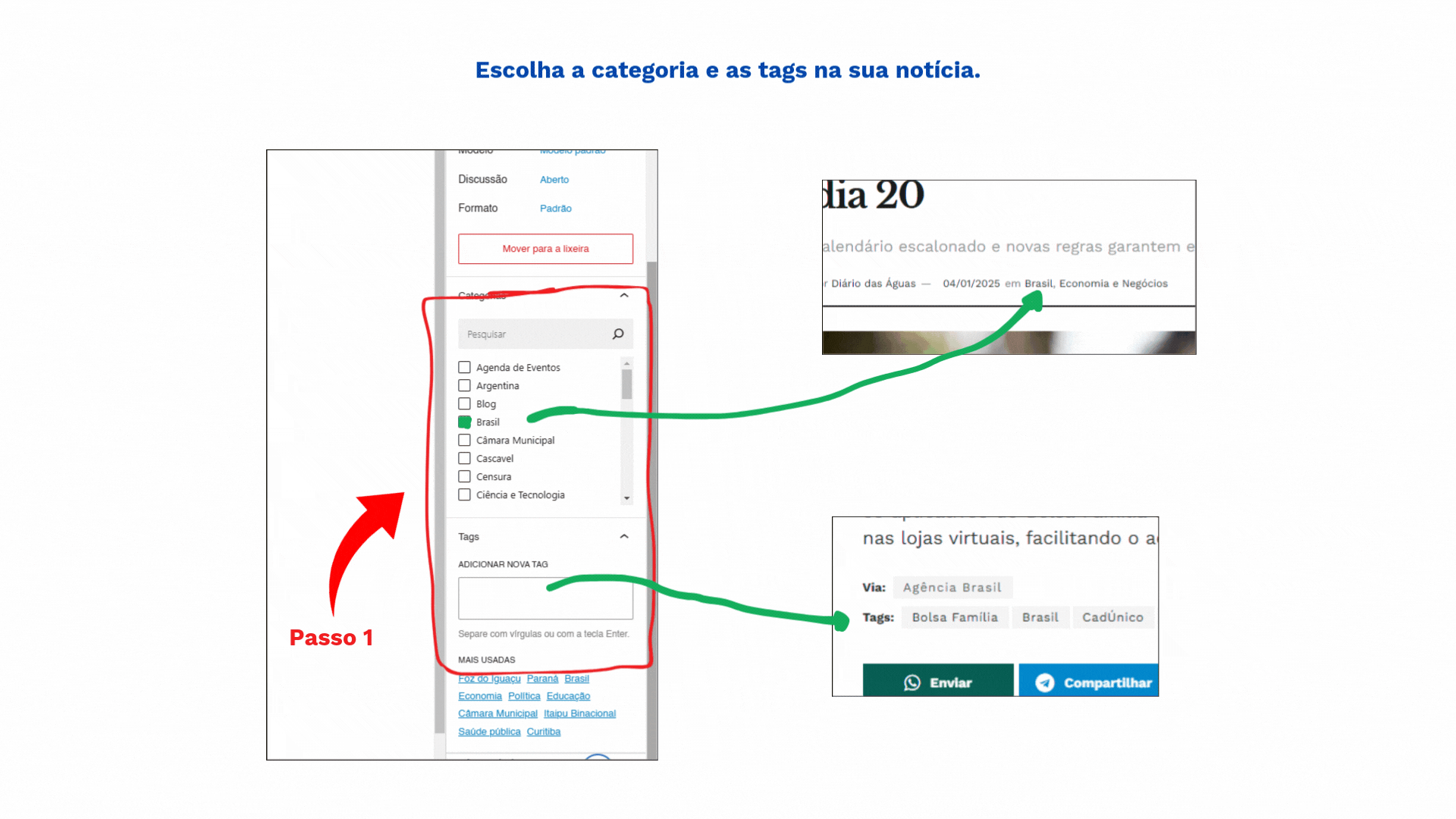The height and width of the screenshot is (819, 1456).
Task: Collapse the Tags panel chevron
Action: tap(624, 536)
